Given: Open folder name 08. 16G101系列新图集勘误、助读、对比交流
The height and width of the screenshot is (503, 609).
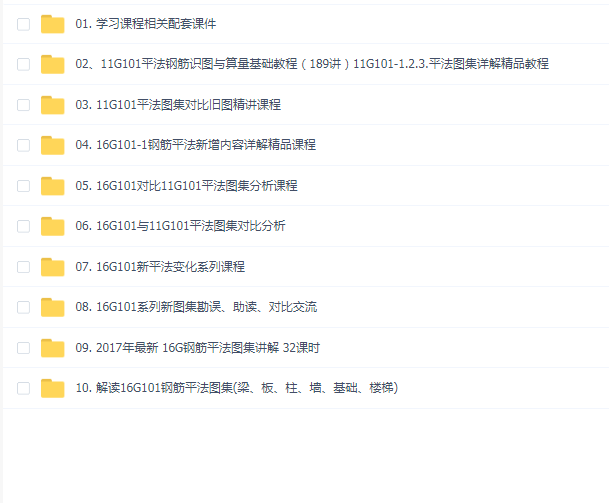Looking at the screenshot, I should [196, 307].
